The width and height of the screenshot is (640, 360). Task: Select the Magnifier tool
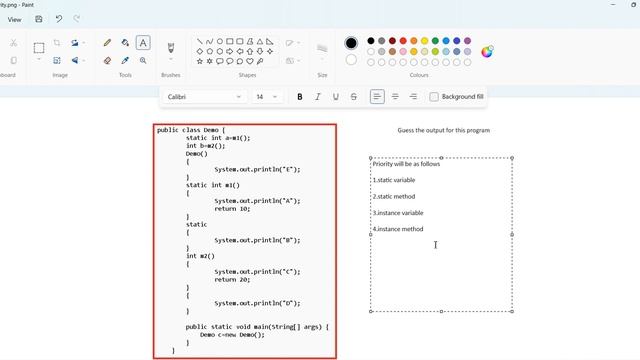coord(143,60)
